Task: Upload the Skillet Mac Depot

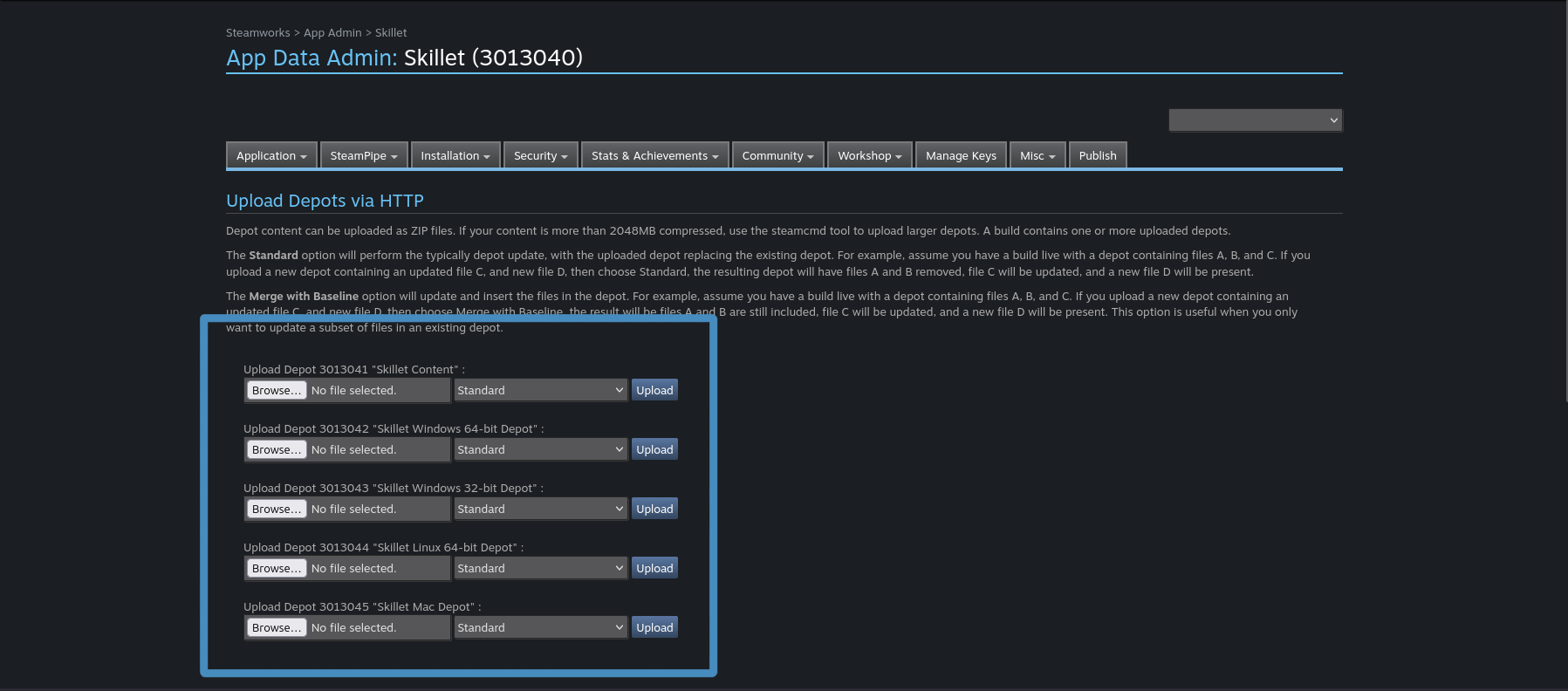Action: [x=654, y=627]
